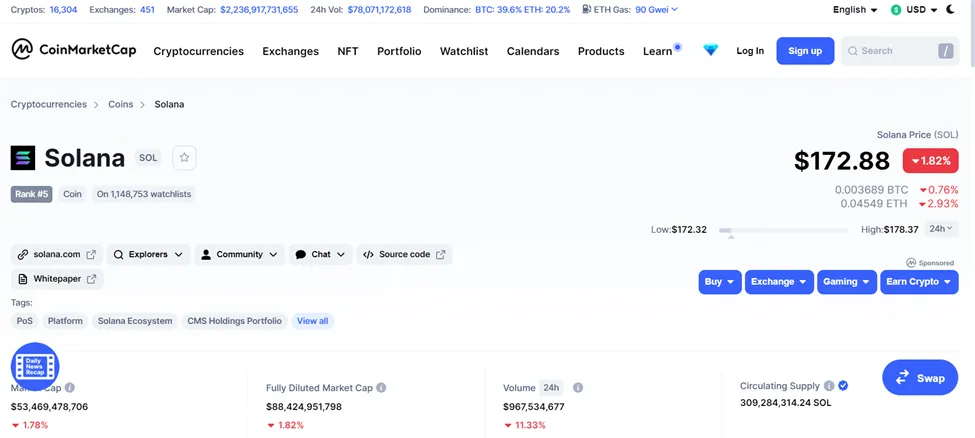The width and height of the screenshot is (975, 438).
Task: Open the solana.com website link
Action: click(57, 254)
